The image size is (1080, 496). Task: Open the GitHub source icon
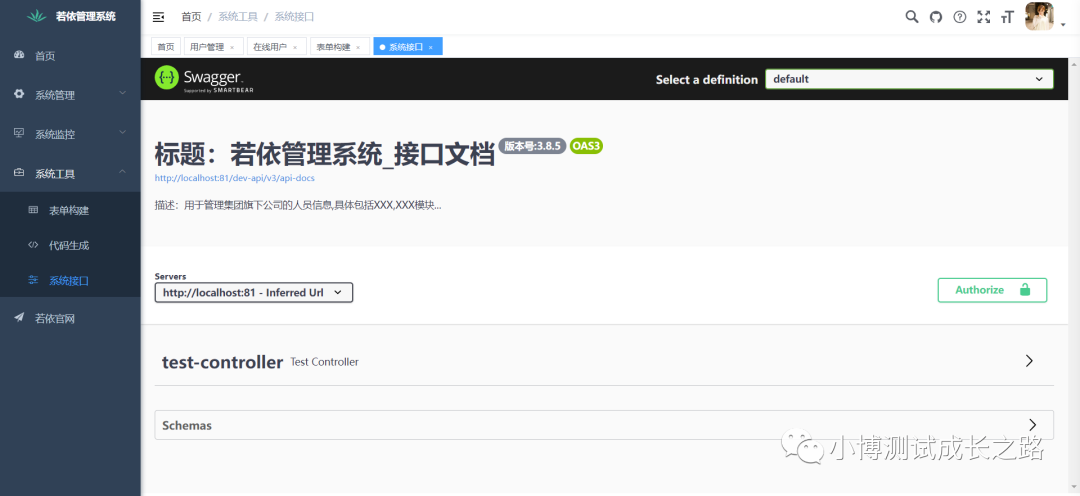tap(935, 17)
